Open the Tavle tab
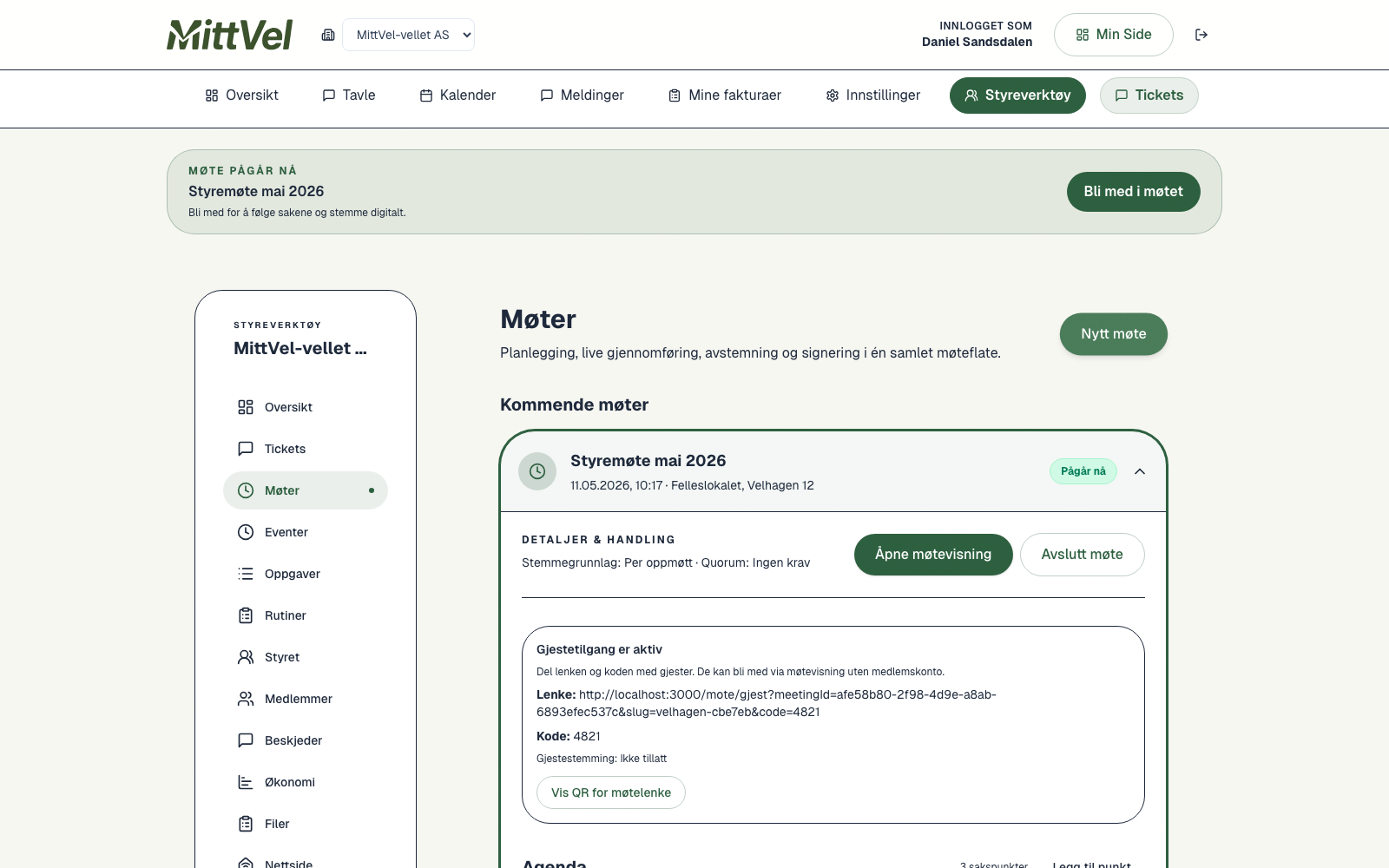This screenshot has height=868, width=1389. (349, 95)
